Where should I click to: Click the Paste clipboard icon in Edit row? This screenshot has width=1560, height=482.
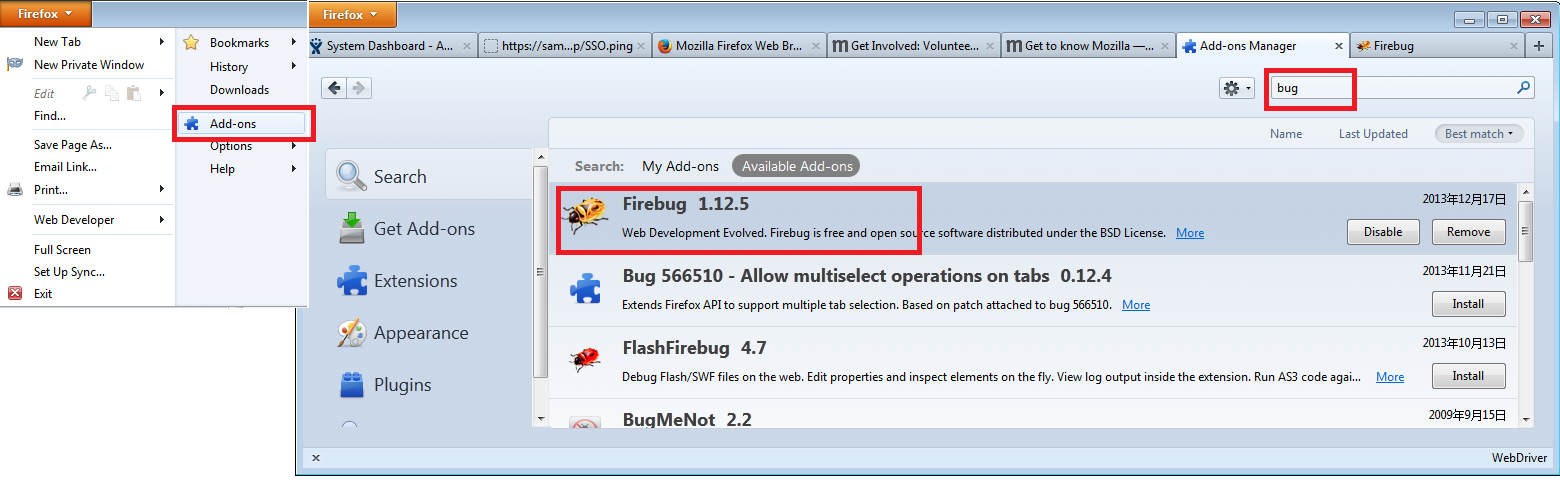133,93
